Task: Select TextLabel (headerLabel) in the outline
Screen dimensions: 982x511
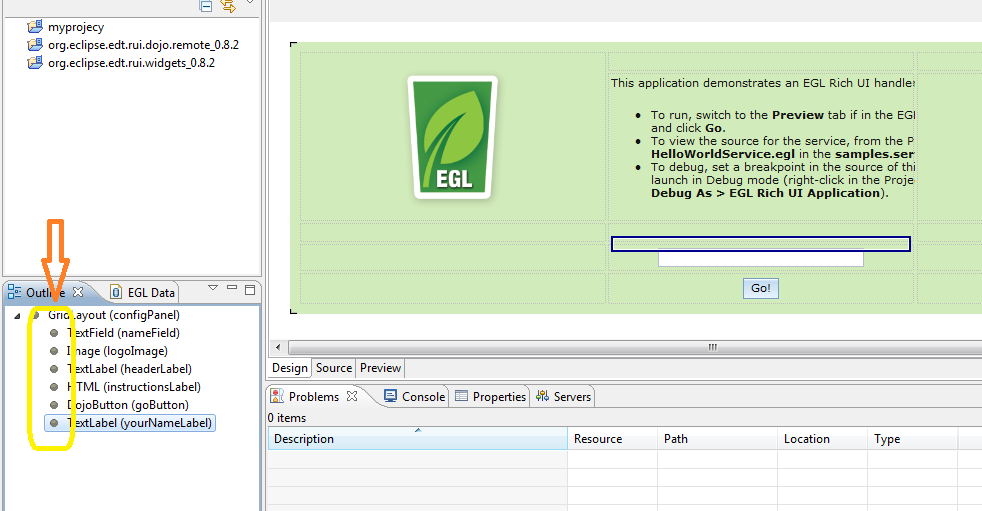Action: pyautogui.click(x=128, y=369)
